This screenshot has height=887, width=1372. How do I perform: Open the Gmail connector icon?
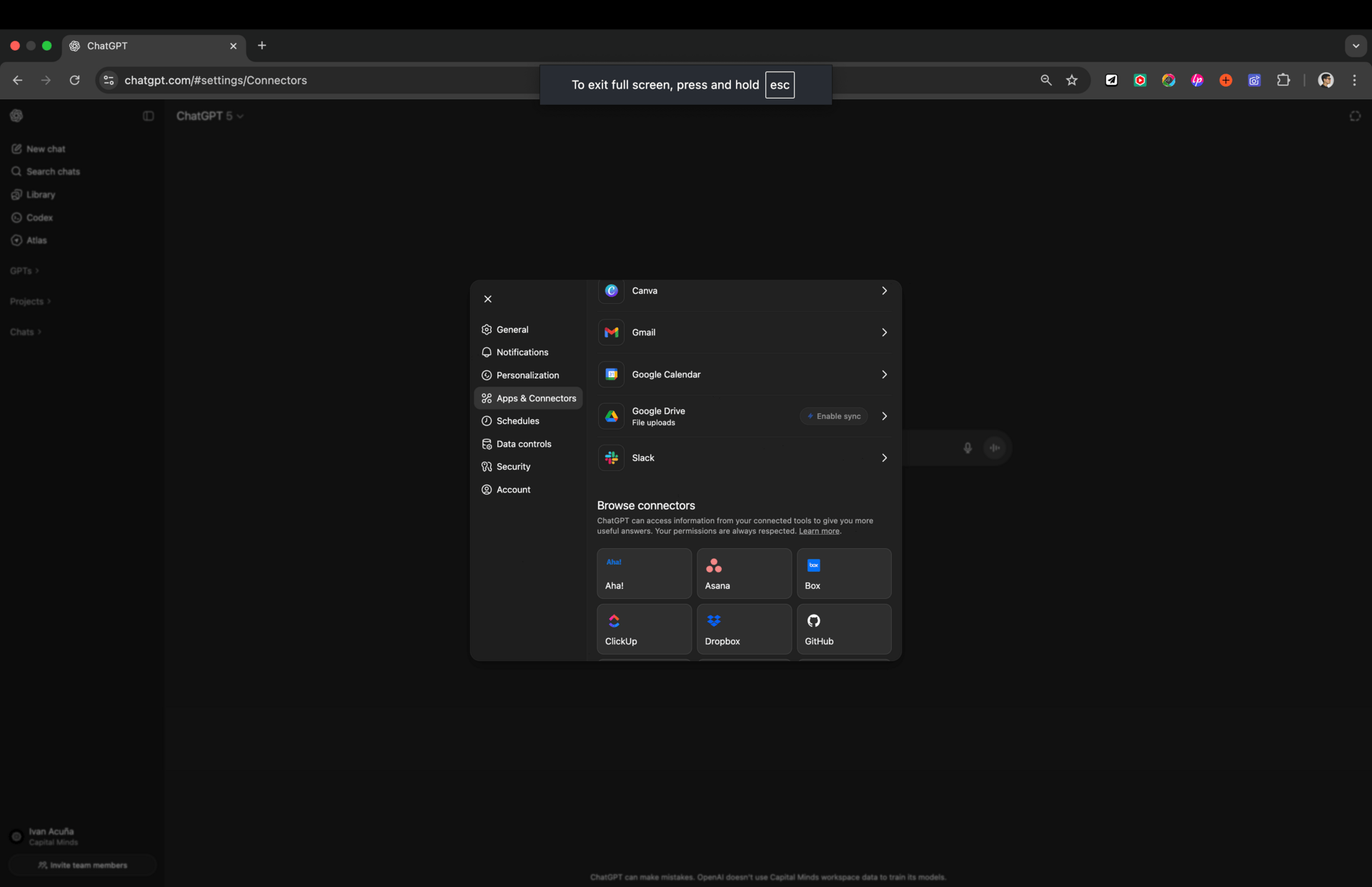point(611,332)
